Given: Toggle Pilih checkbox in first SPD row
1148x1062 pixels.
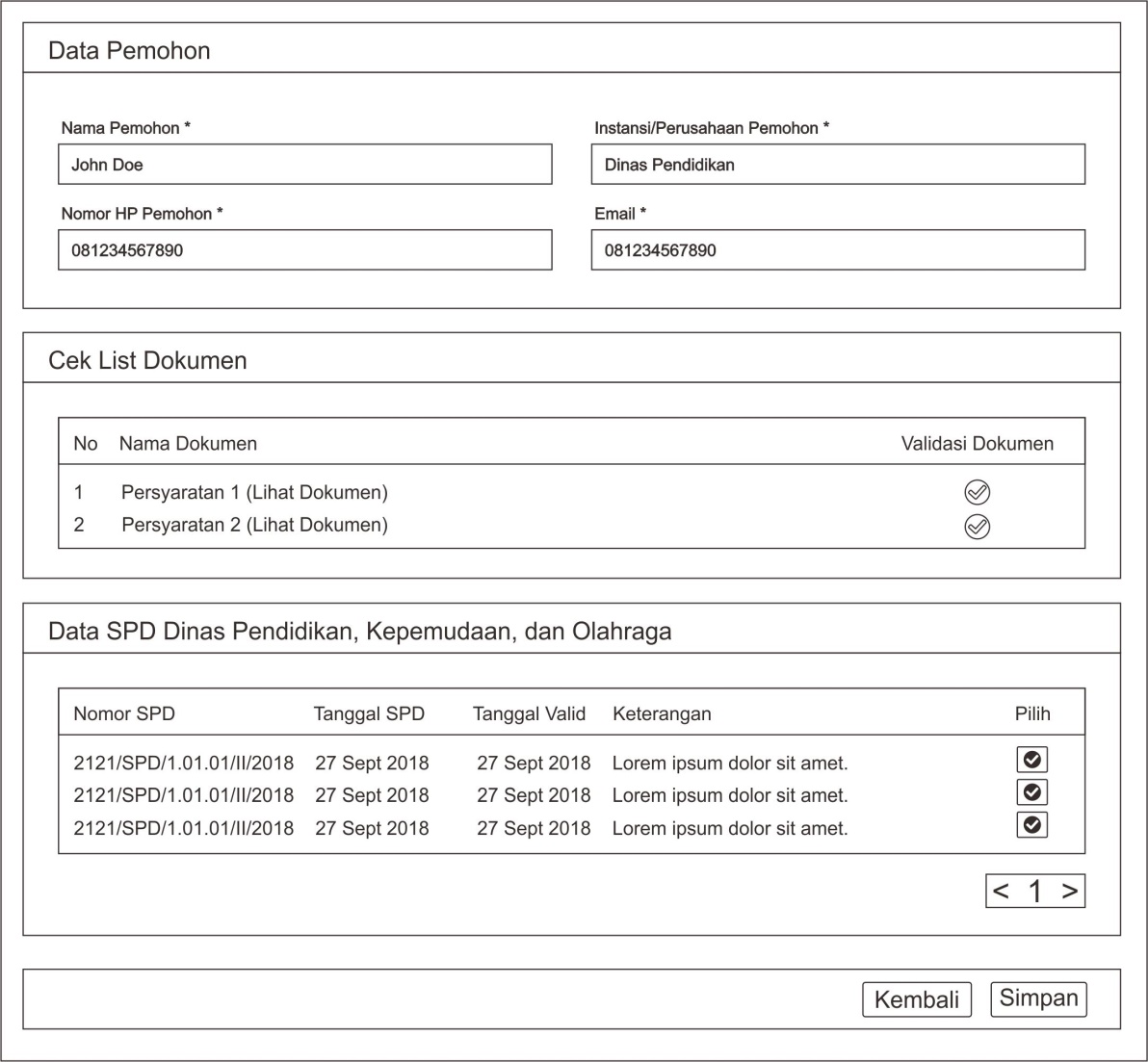Looking at the screenshot, I should coord(1031,760).
